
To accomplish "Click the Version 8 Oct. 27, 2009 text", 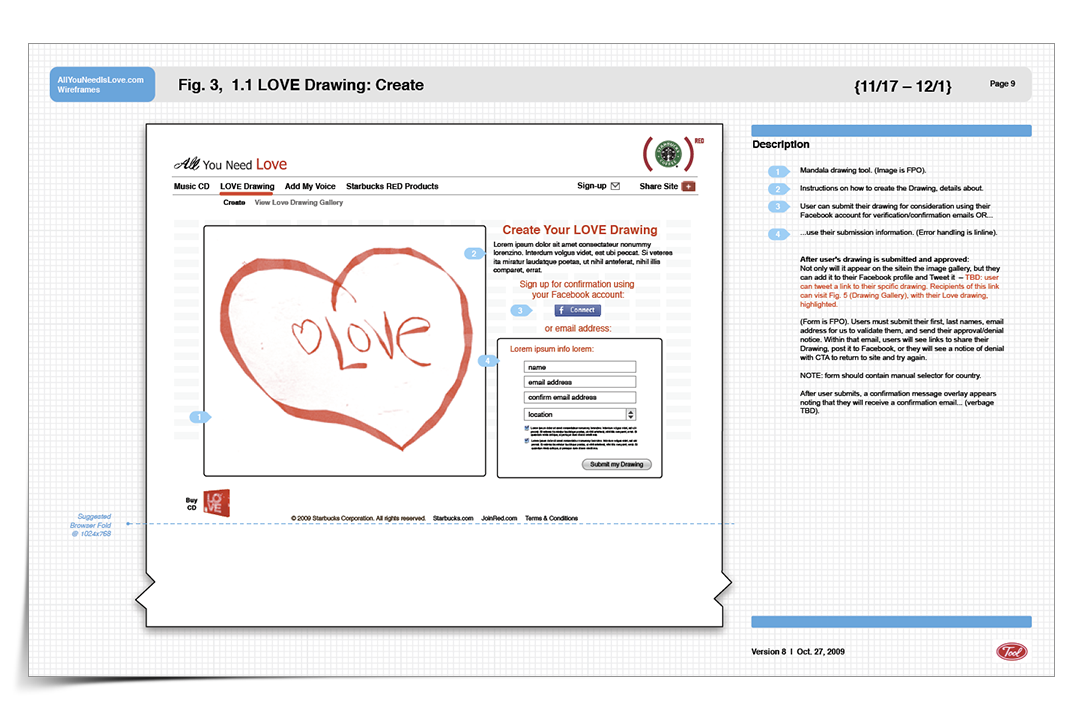I will click(x=798, y=651).
